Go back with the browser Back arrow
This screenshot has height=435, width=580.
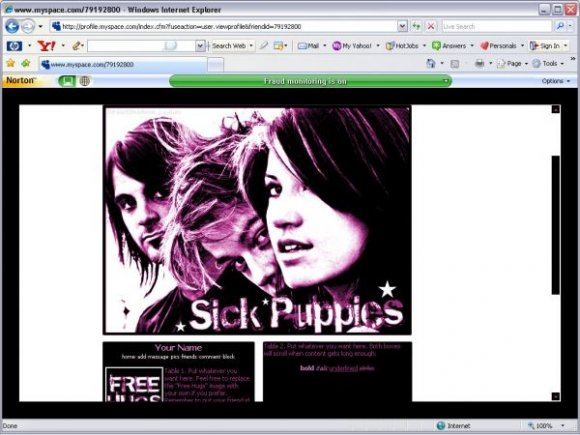click(x=12, y=26)
